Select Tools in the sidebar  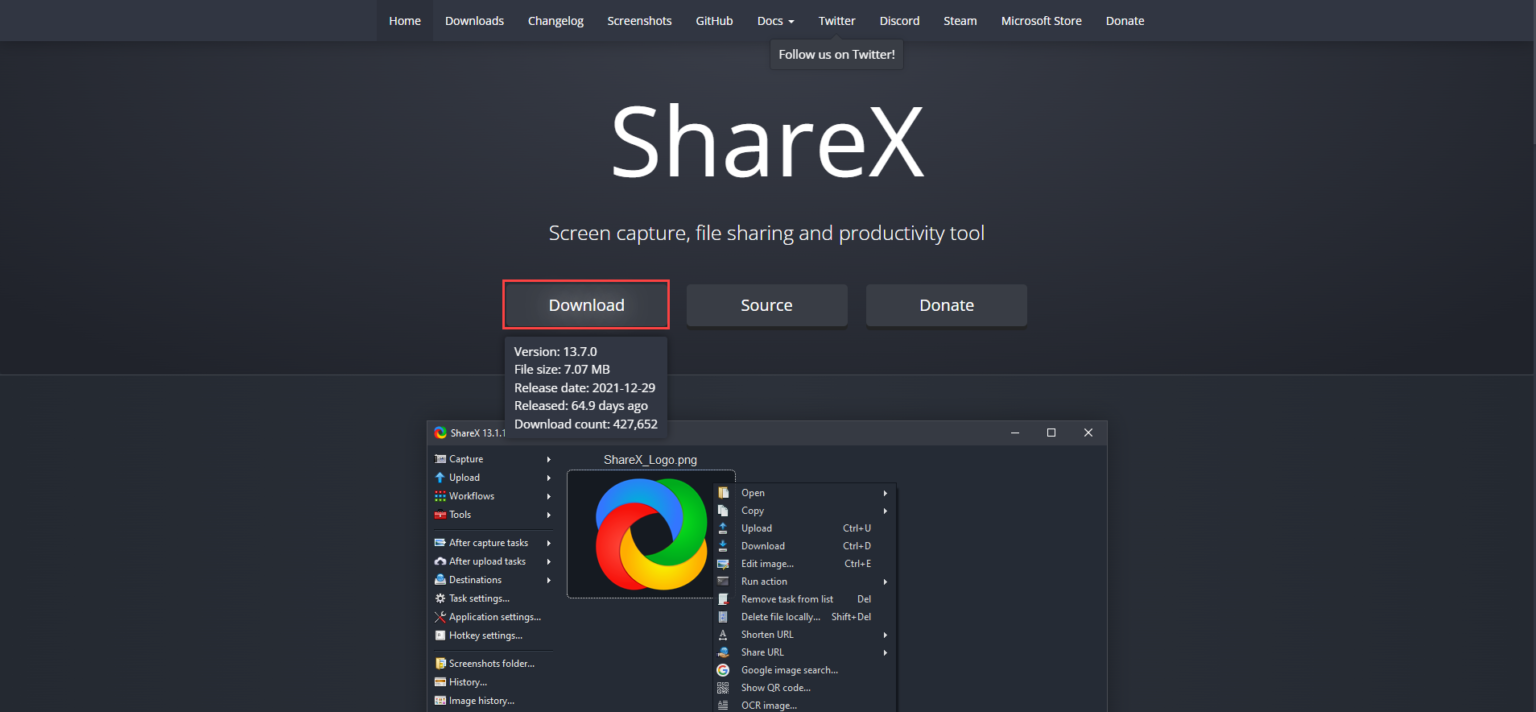pyautogui.click(x=461, y=514)
